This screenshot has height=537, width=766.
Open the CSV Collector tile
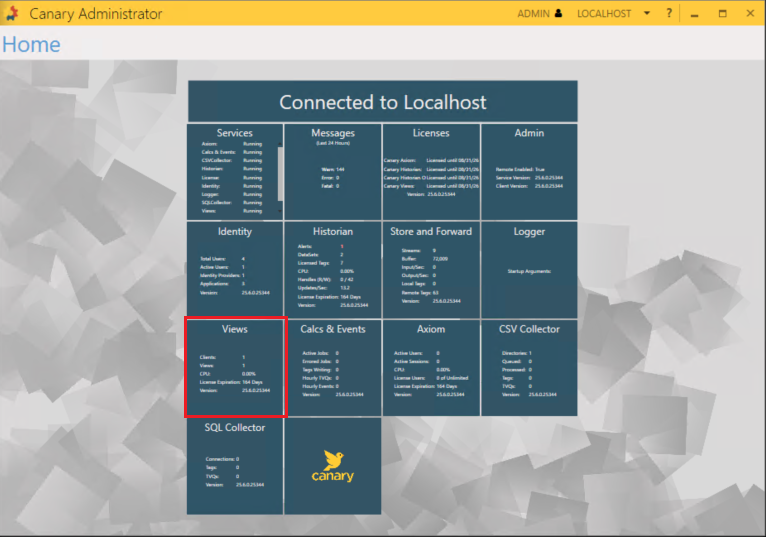(529, 367)
